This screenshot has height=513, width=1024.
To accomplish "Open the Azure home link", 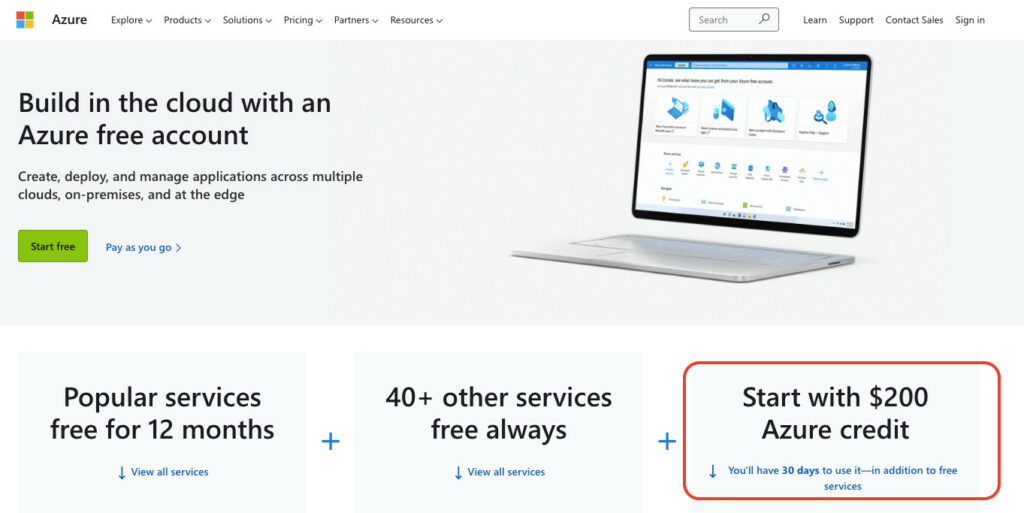I will [69, 20].
